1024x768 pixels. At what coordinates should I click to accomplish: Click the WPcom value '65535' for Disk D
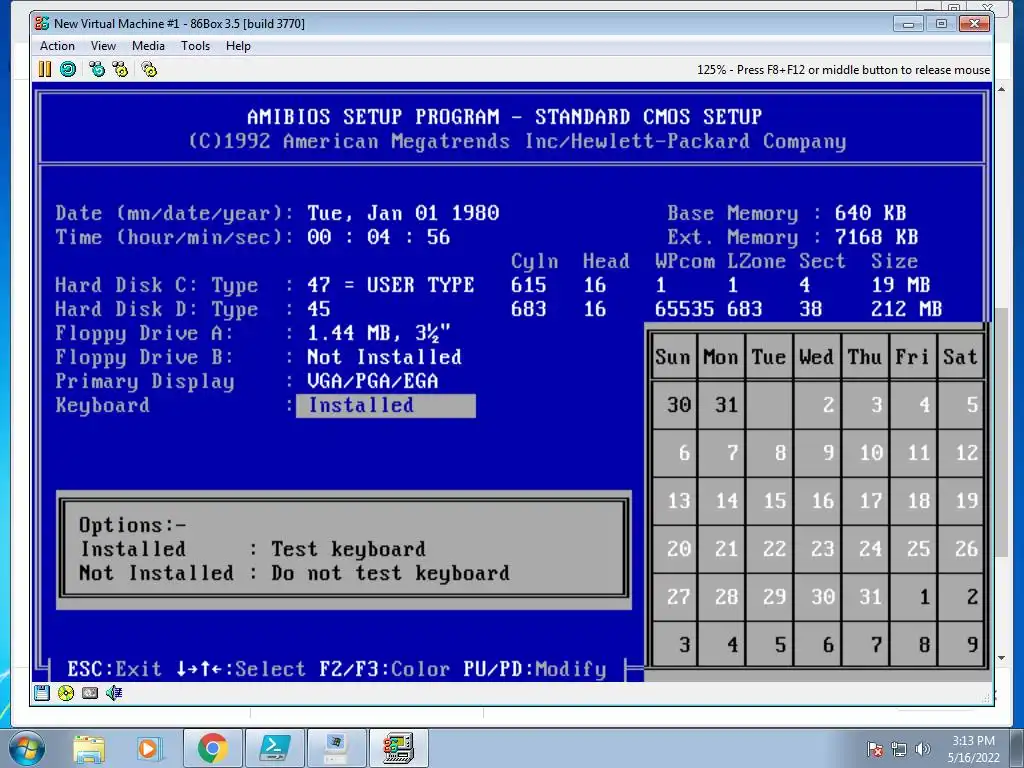(684, 309)
